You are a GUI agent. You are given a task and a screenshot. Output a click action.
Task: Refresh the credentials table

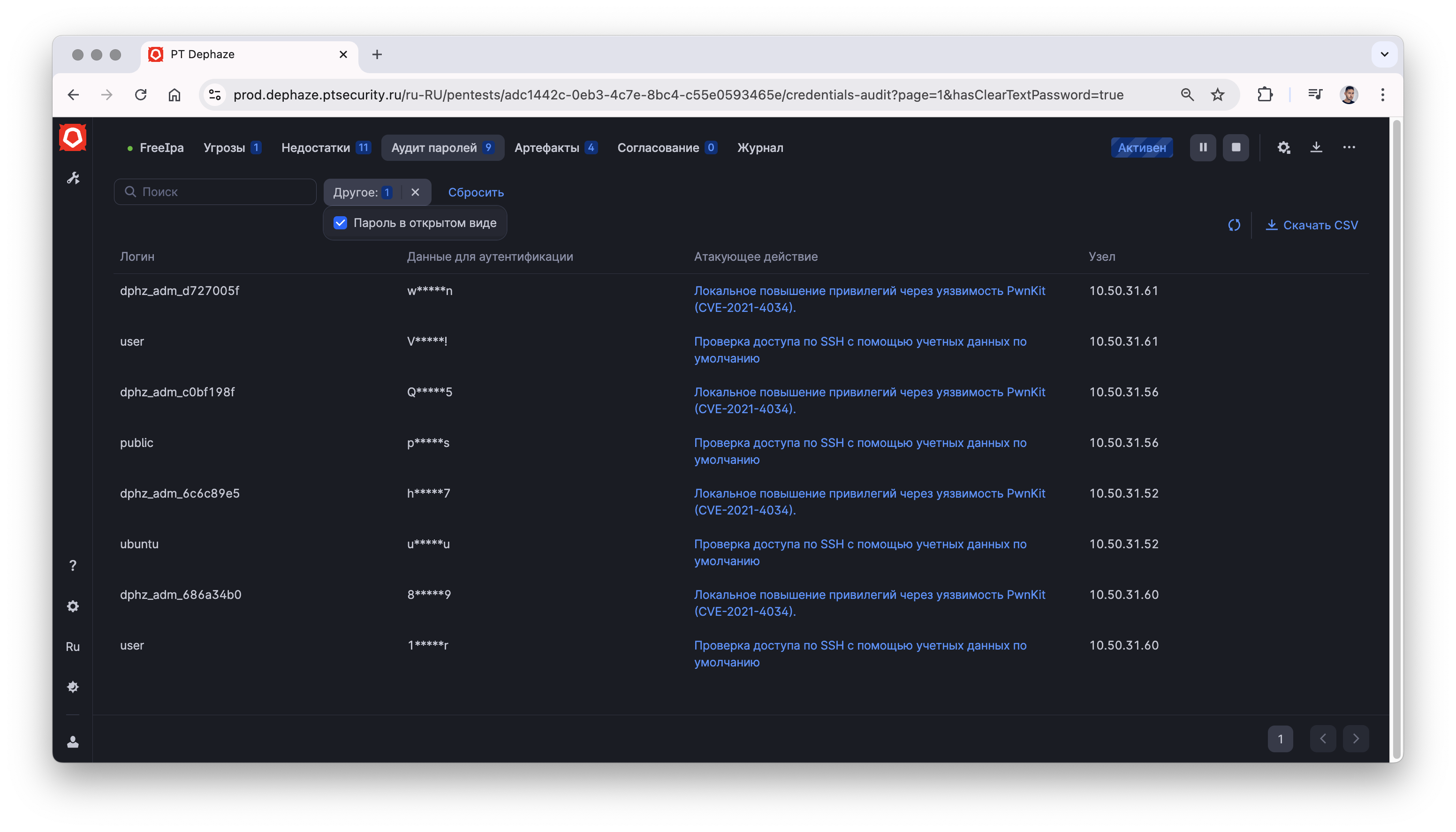pyautogui.click(x=1234, y=225)
